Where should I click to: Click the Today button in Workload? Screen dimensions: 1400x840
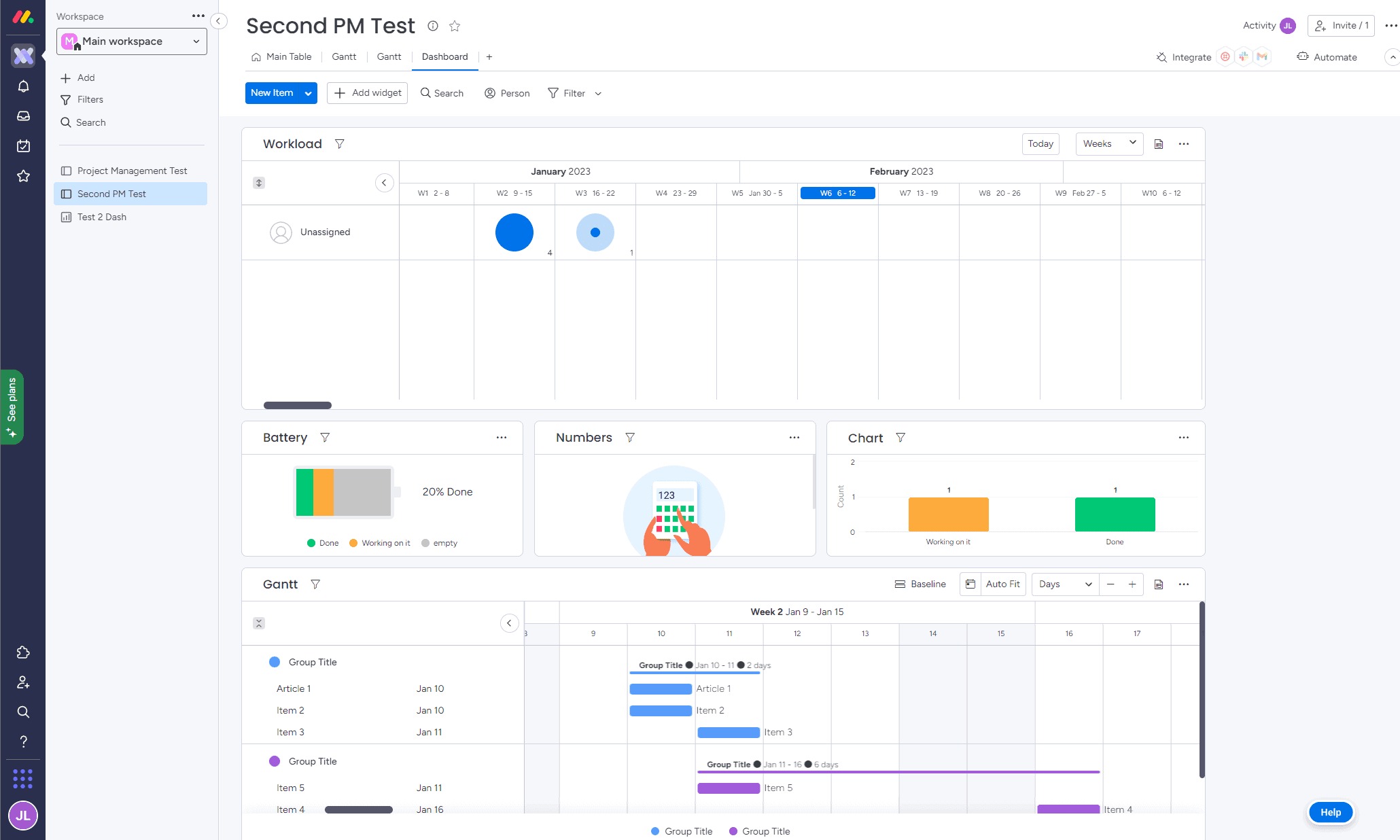point(1040,144)
